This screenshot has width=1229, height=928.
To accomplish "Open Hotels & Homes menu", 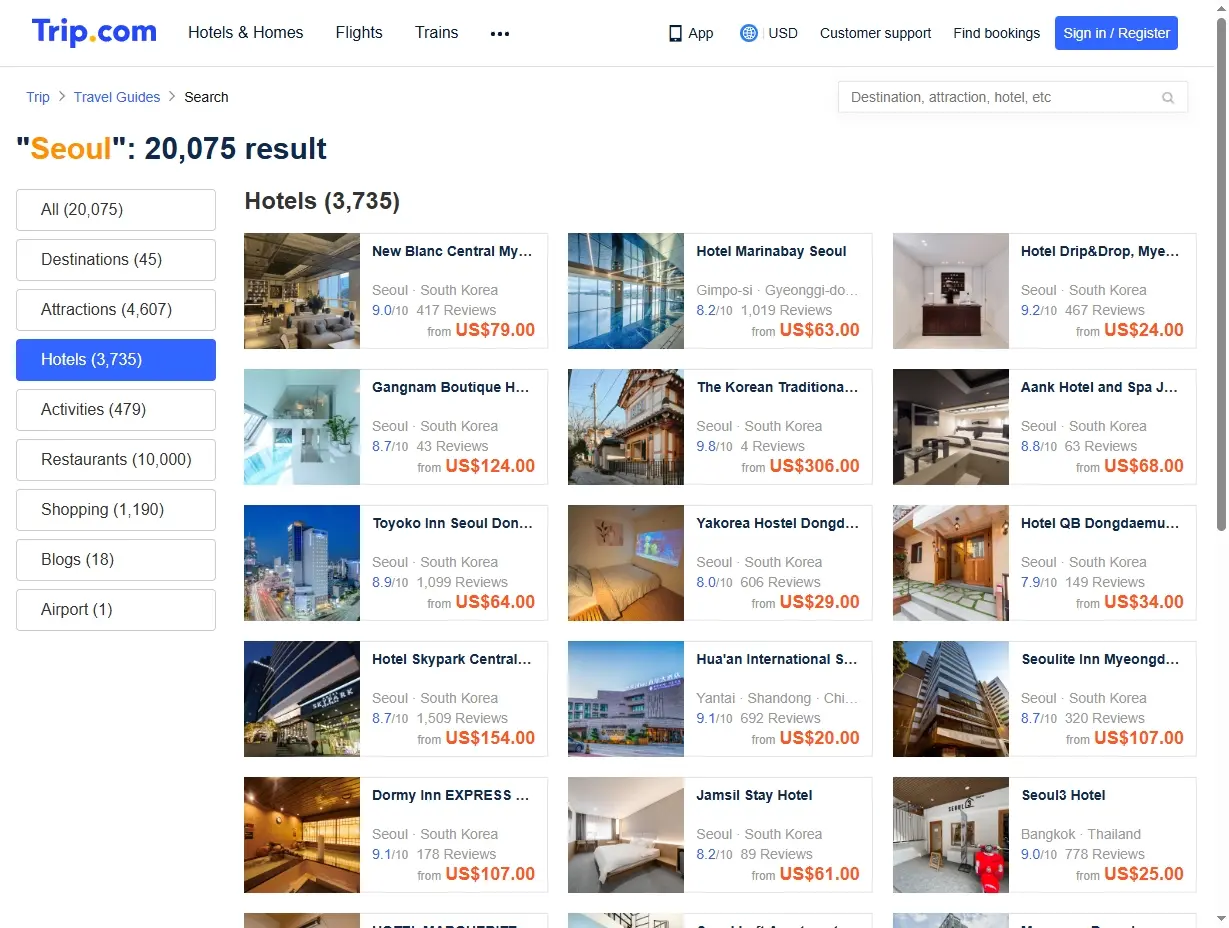I will pyautogui.click(x=246, y=32).
